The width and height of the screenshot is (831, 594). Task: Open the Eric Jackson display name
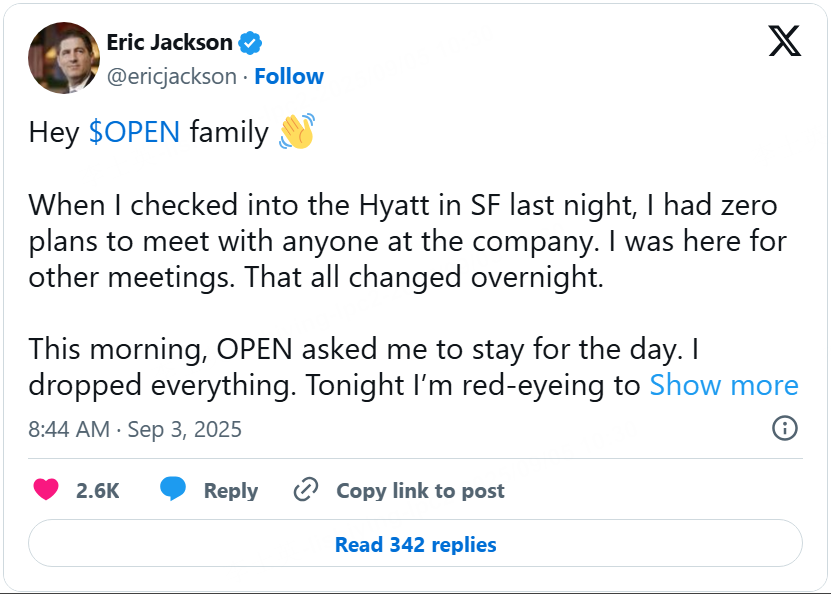[x=170, y=42]
